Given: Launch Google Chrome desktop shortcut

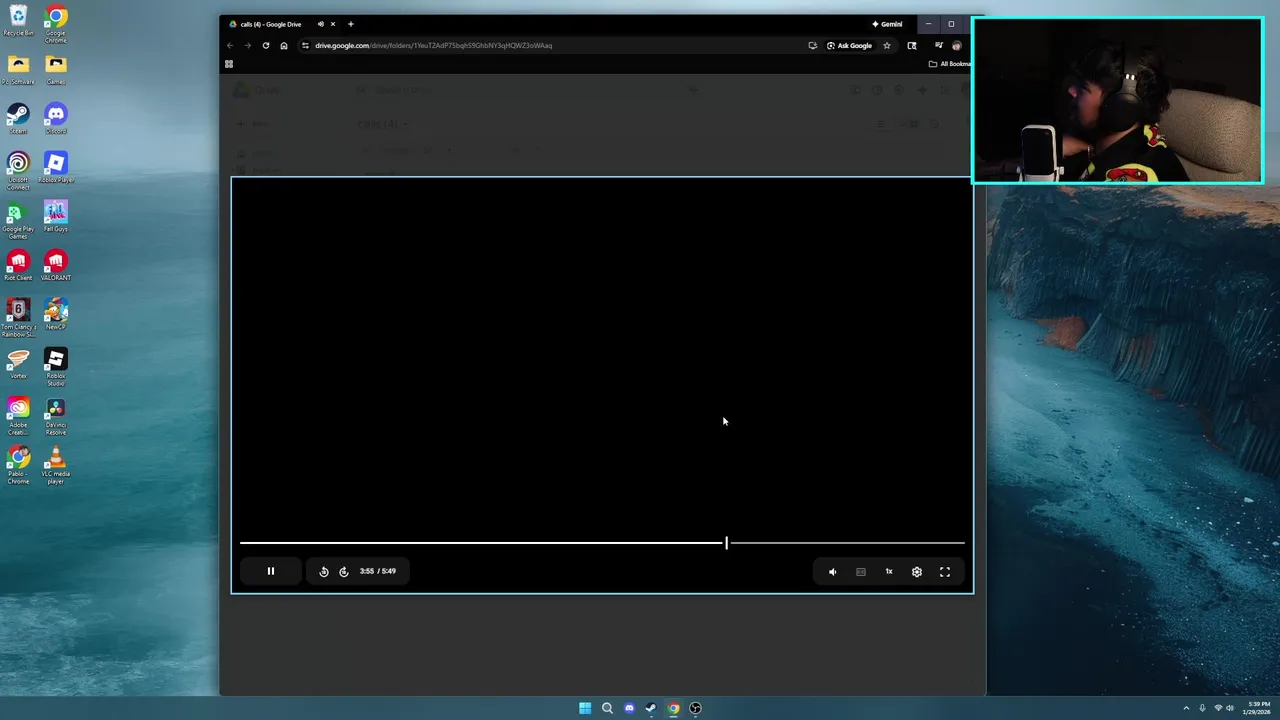Looking at the screenshot, I should pos(56,21).
